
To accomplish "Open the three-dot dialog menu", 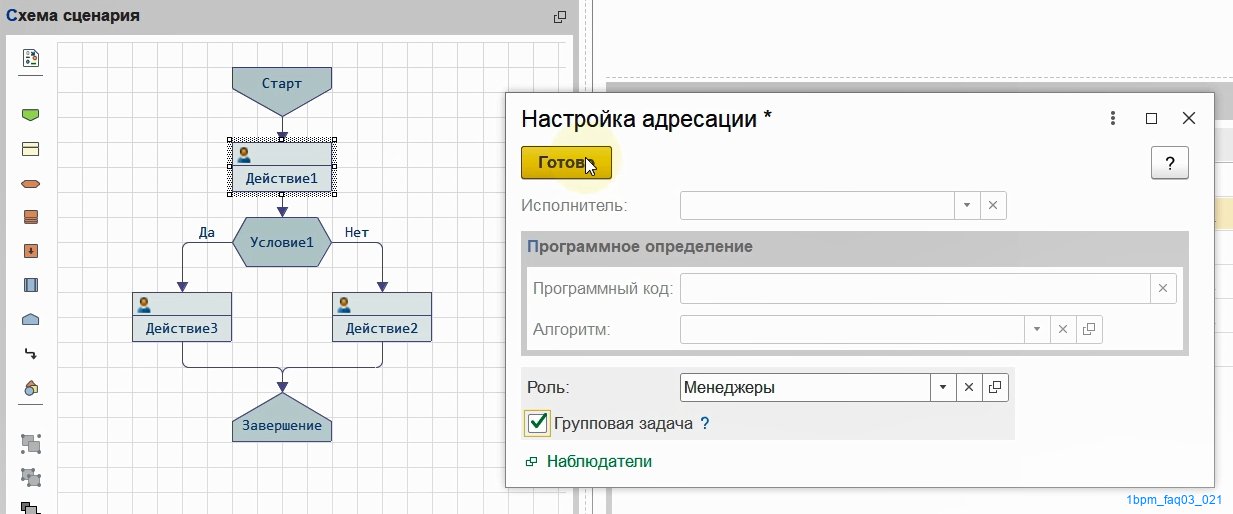I will coord(1113,118).
